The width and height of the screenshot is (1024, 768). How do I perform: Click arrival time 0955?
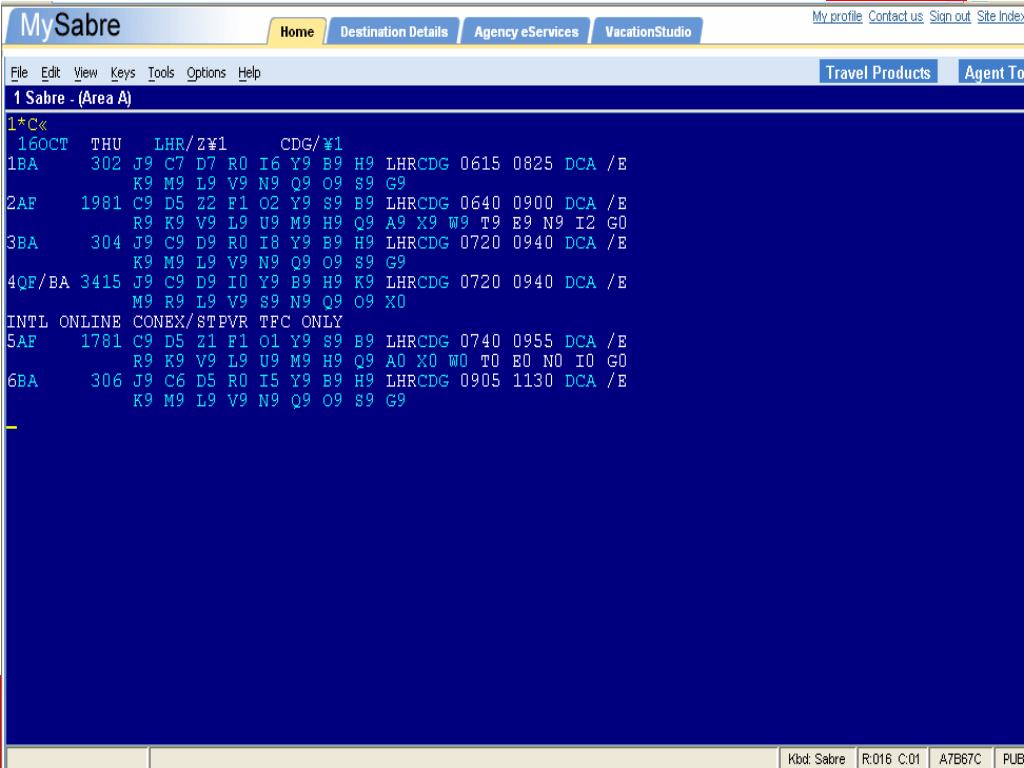tap(533, 342)
